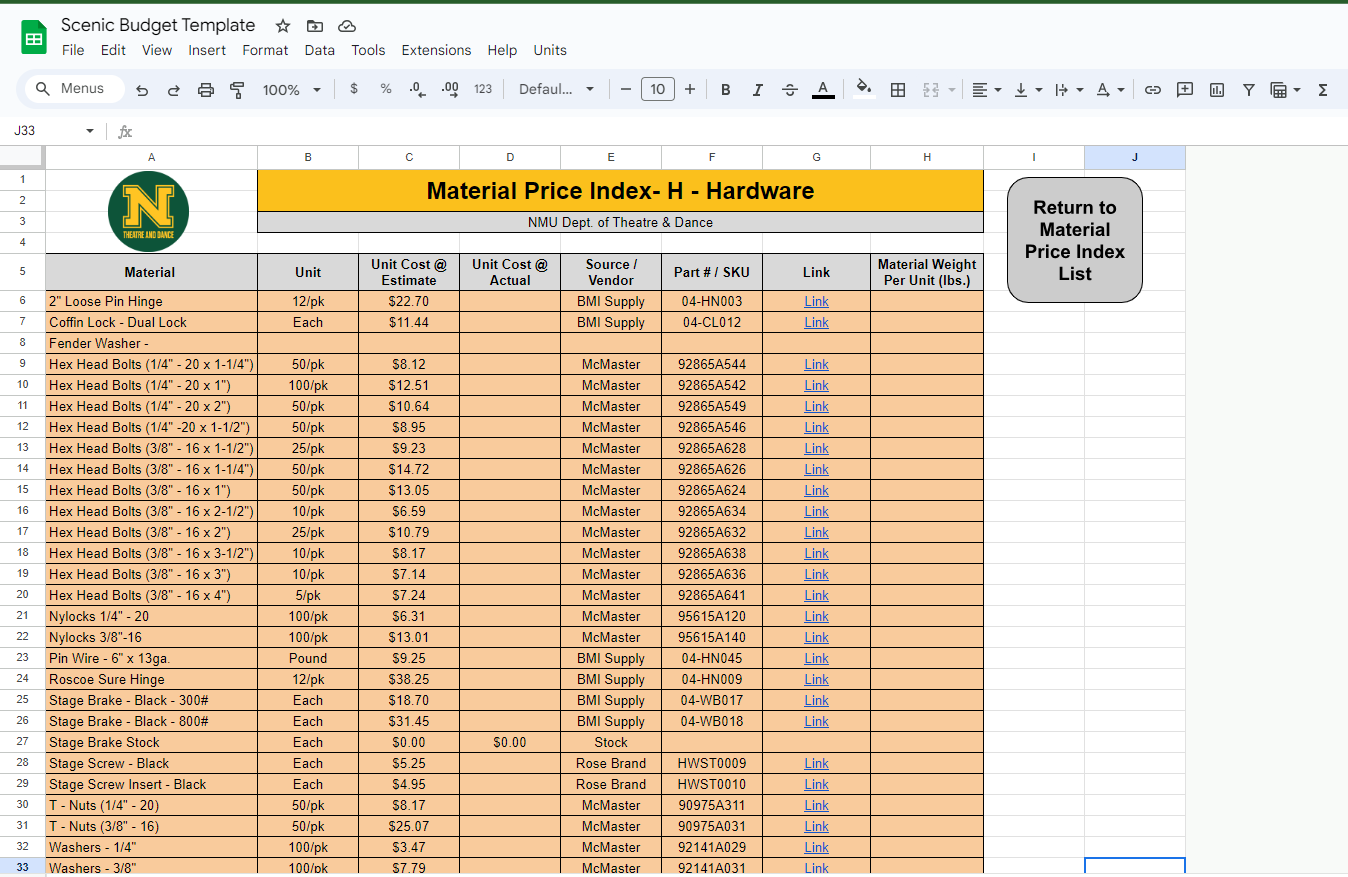The image size is (1348, 877).
Task: Open the Borders icon
Action: point(898,90)
